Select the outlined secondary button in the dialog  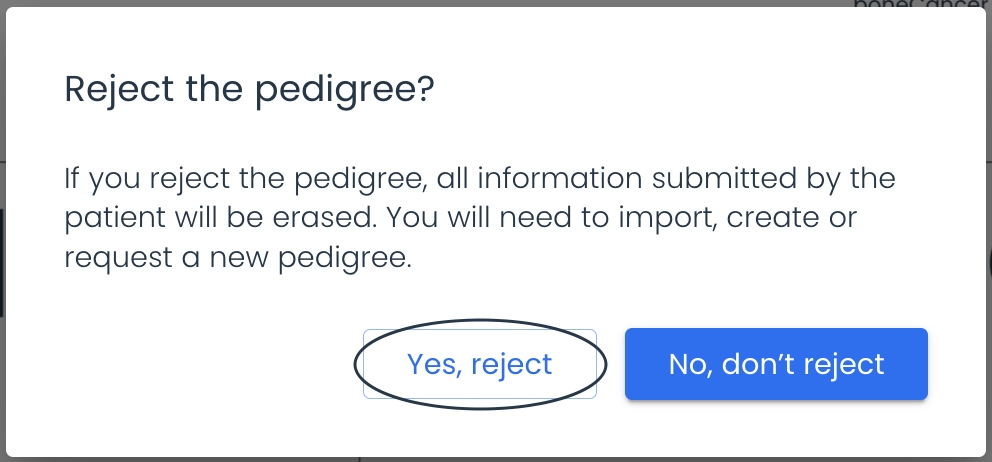tap(480, 364)
